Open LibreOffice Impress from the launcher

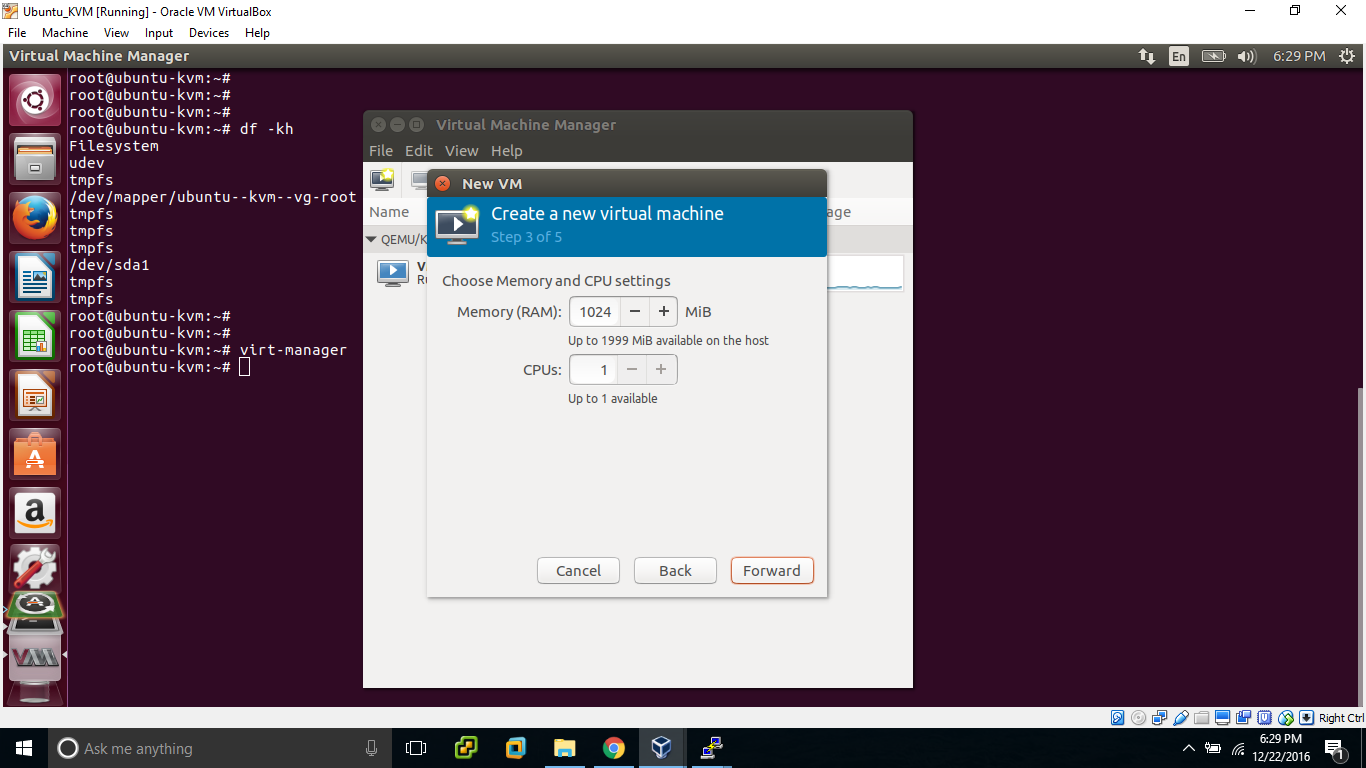click(x=35, y=395)
